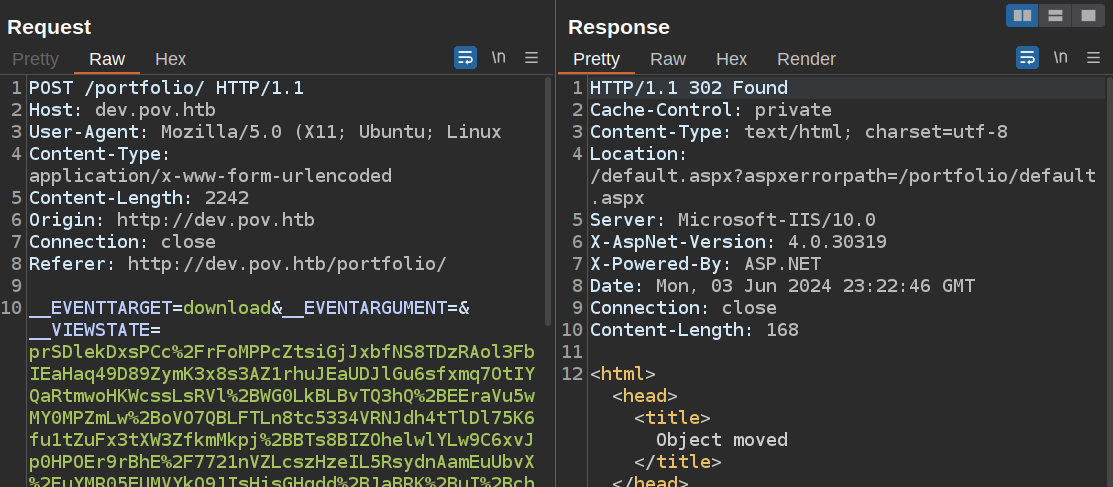
Task: Click the 'HTTP/1.1 302 Found' response line
Action: [x=688, y=88]
